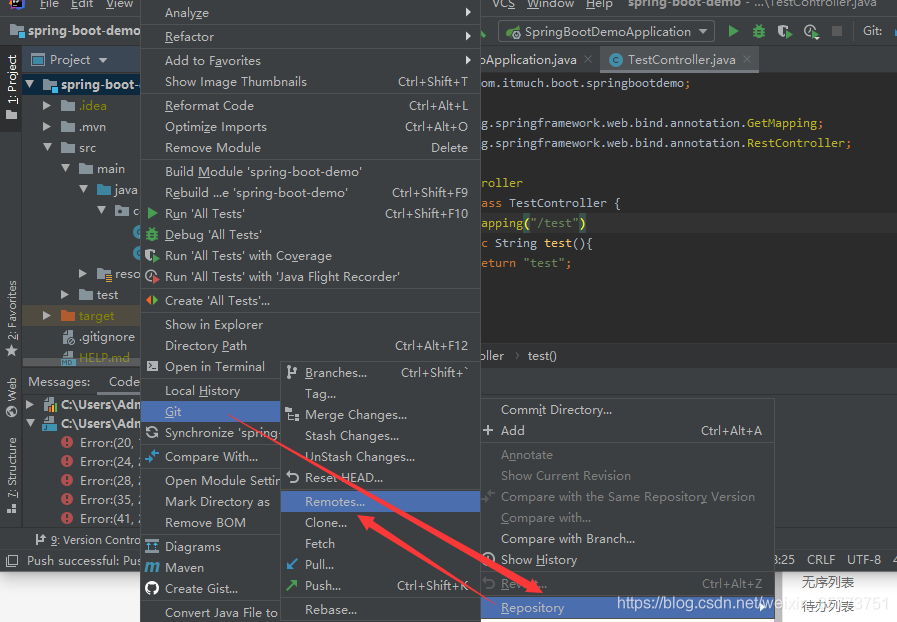Select Remotes... menu item
Image resolution: width=897 pixels, height=622 pixels.
(x=380, y=502)
